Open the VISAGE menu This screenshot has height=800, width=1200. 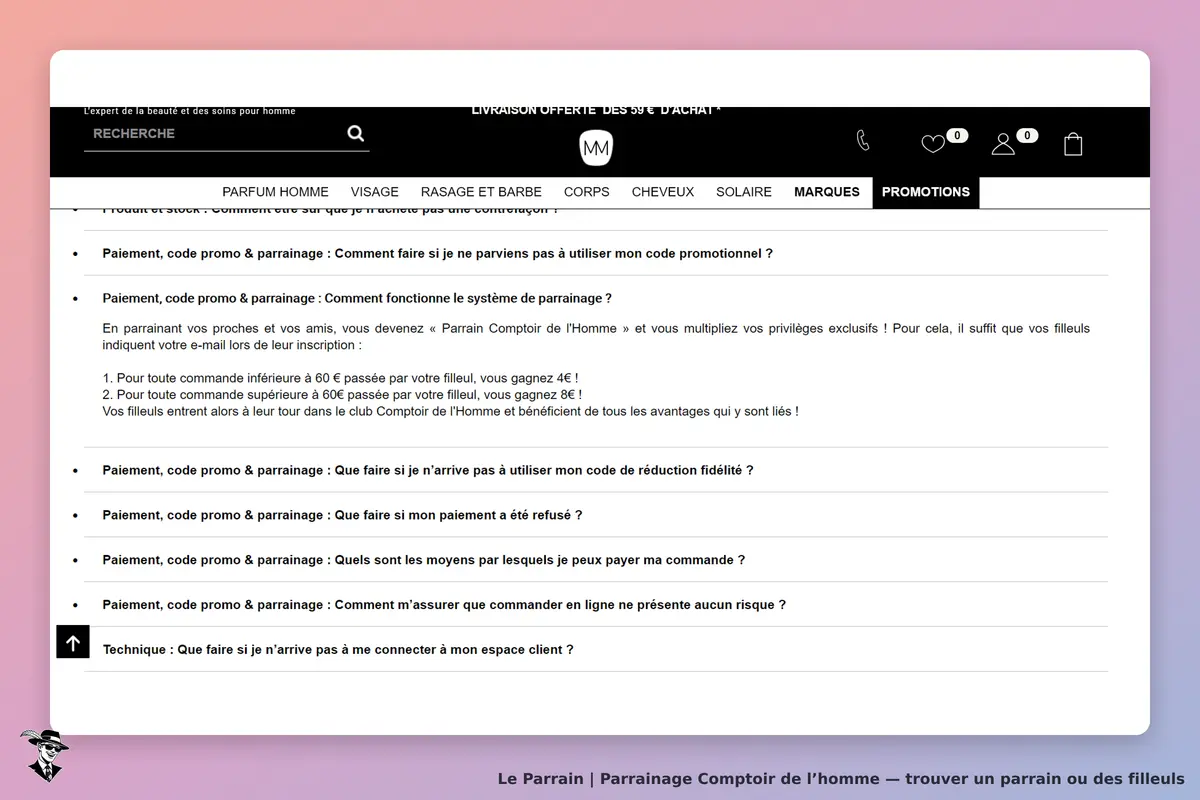coord(375,192)
